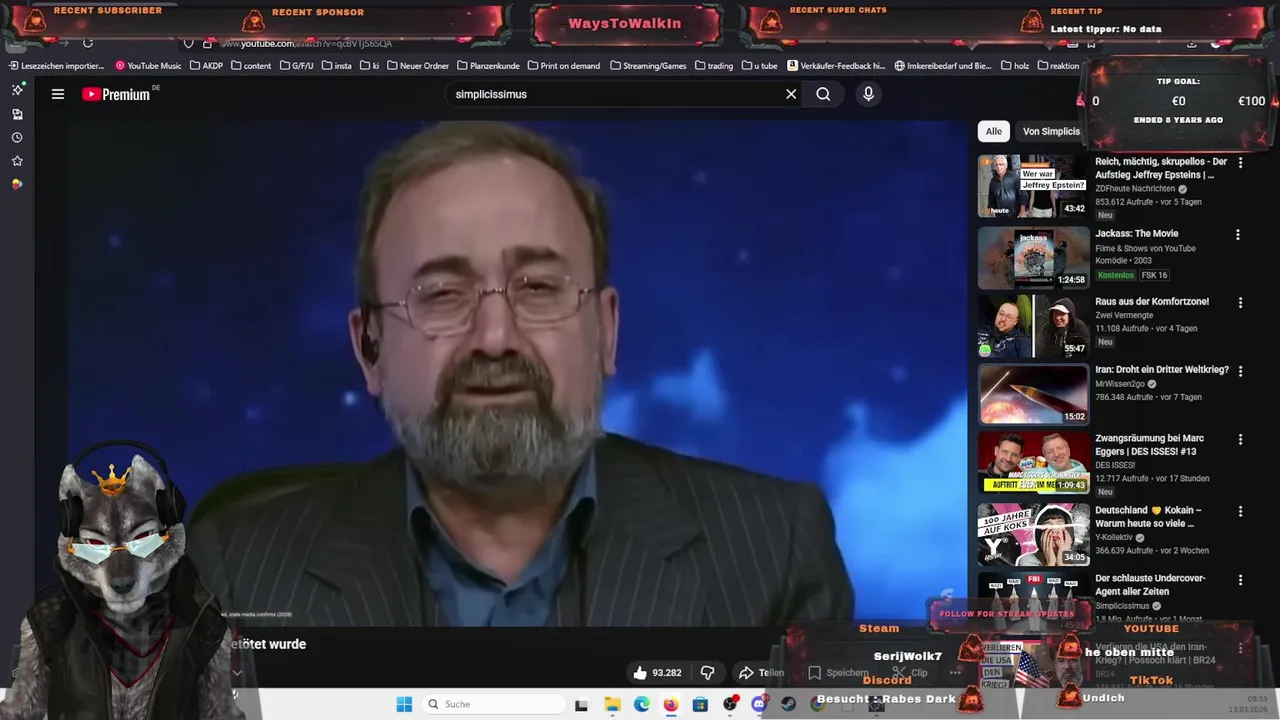This screenshot has height=720, width=1280.
Task: Open 'Deutschland Kokain' video title
Action: tap(1148, 516)
